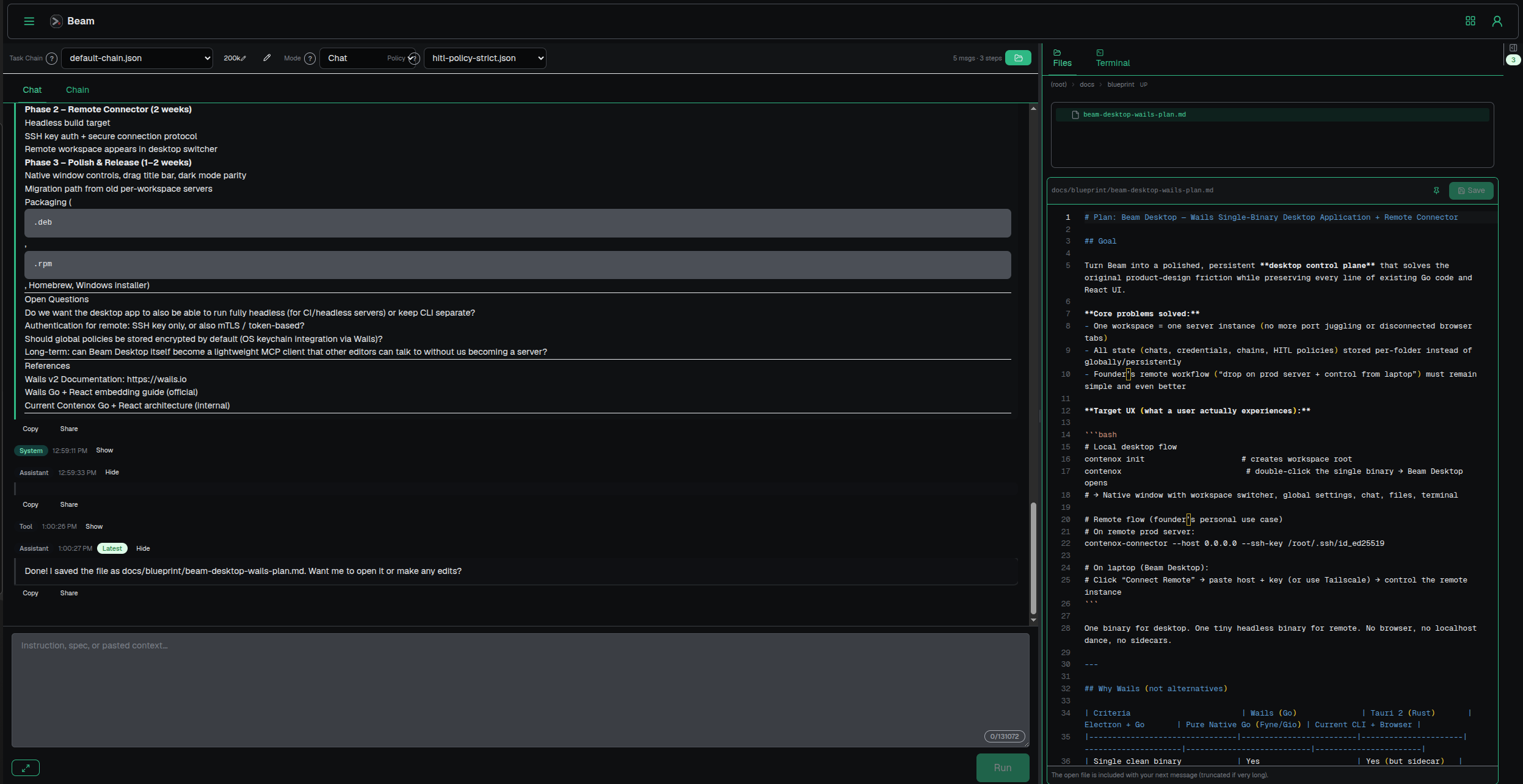Open the hamburger navigation menu
The height and width of the screenshot is (784, 1523).
29,20
